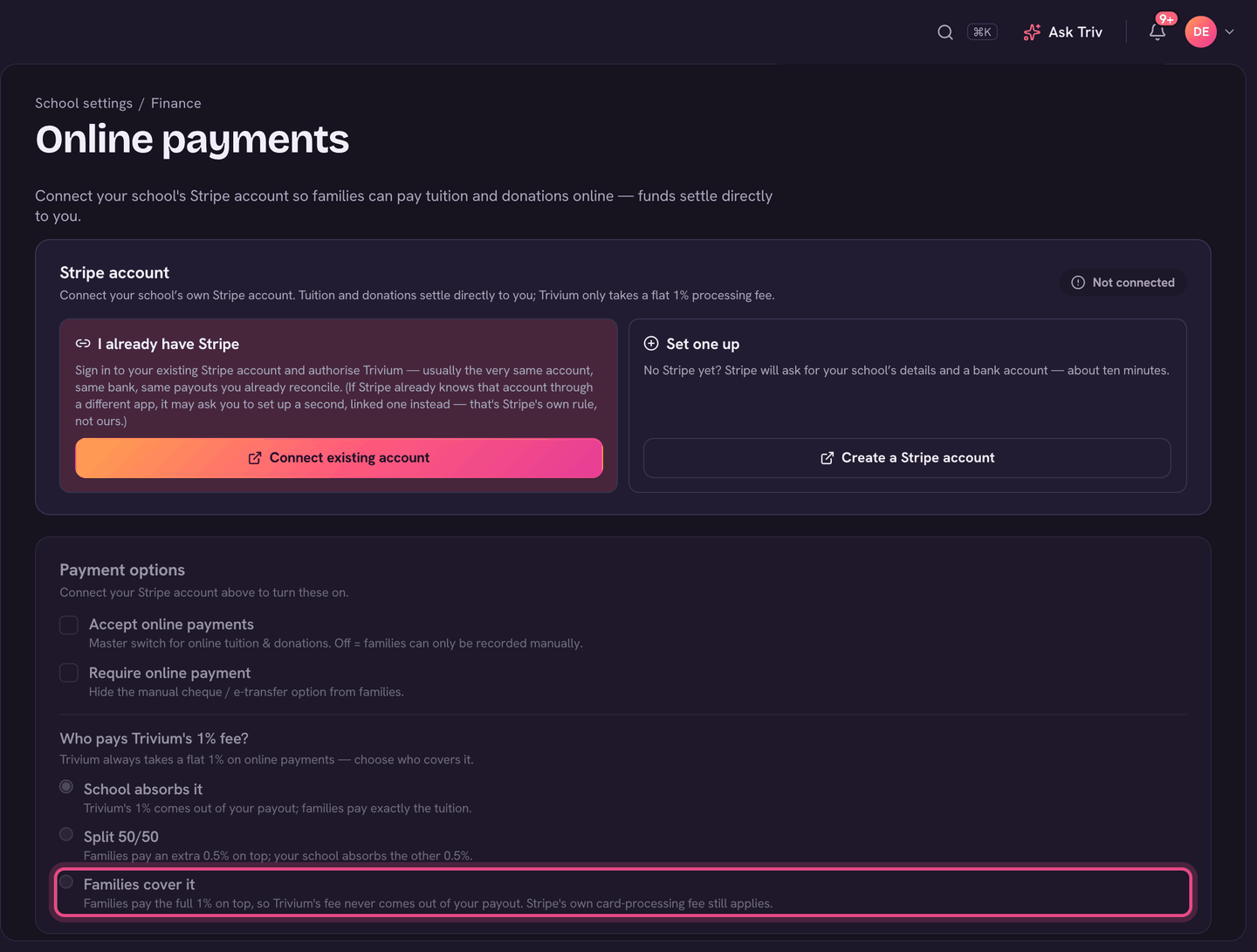The image size is (1257, 952).
Task: Click Connect existing account button
Action: pos(339,458)
